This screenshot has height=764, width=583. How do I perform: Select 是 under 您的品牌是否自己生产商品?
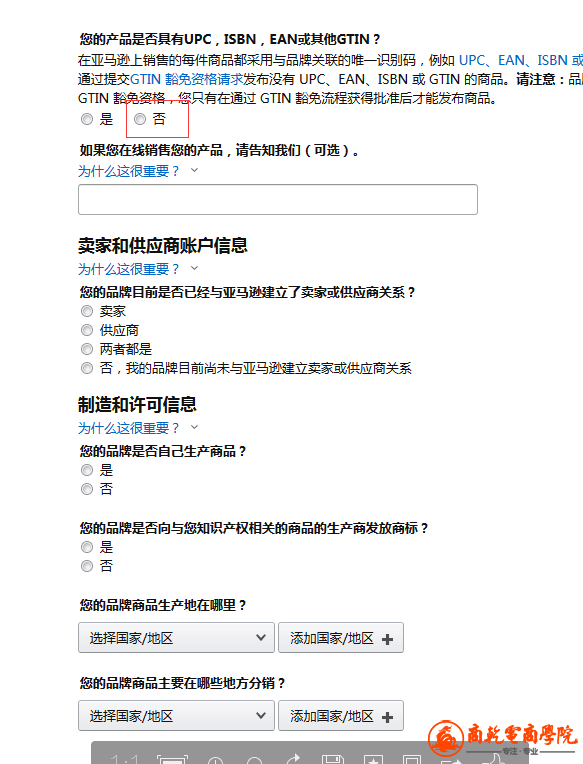[x=87, y=470]
